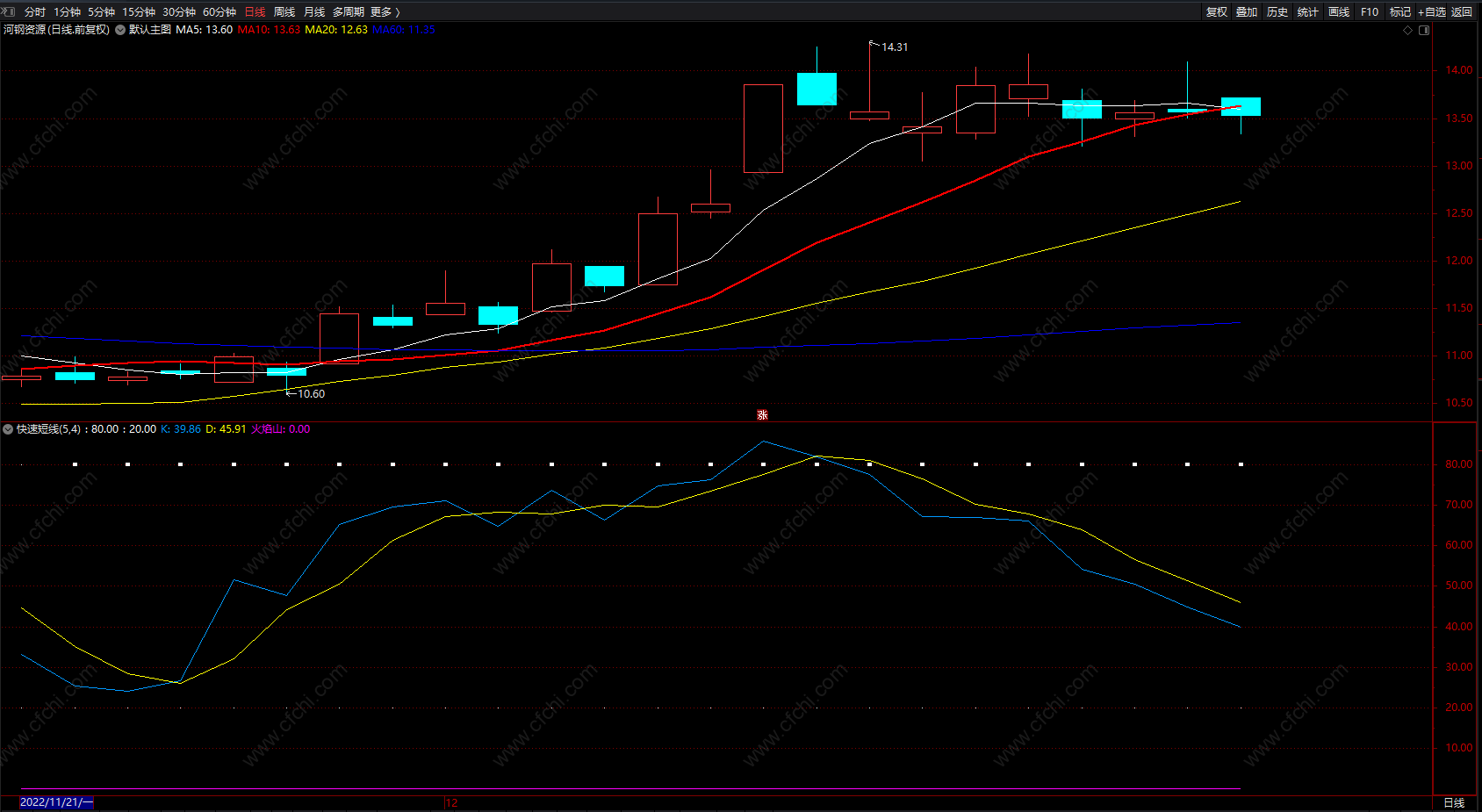Viewport: 1482px width, 812px height.
Task: Select the 周线 weekly chart tab
Action: [284, 12]
